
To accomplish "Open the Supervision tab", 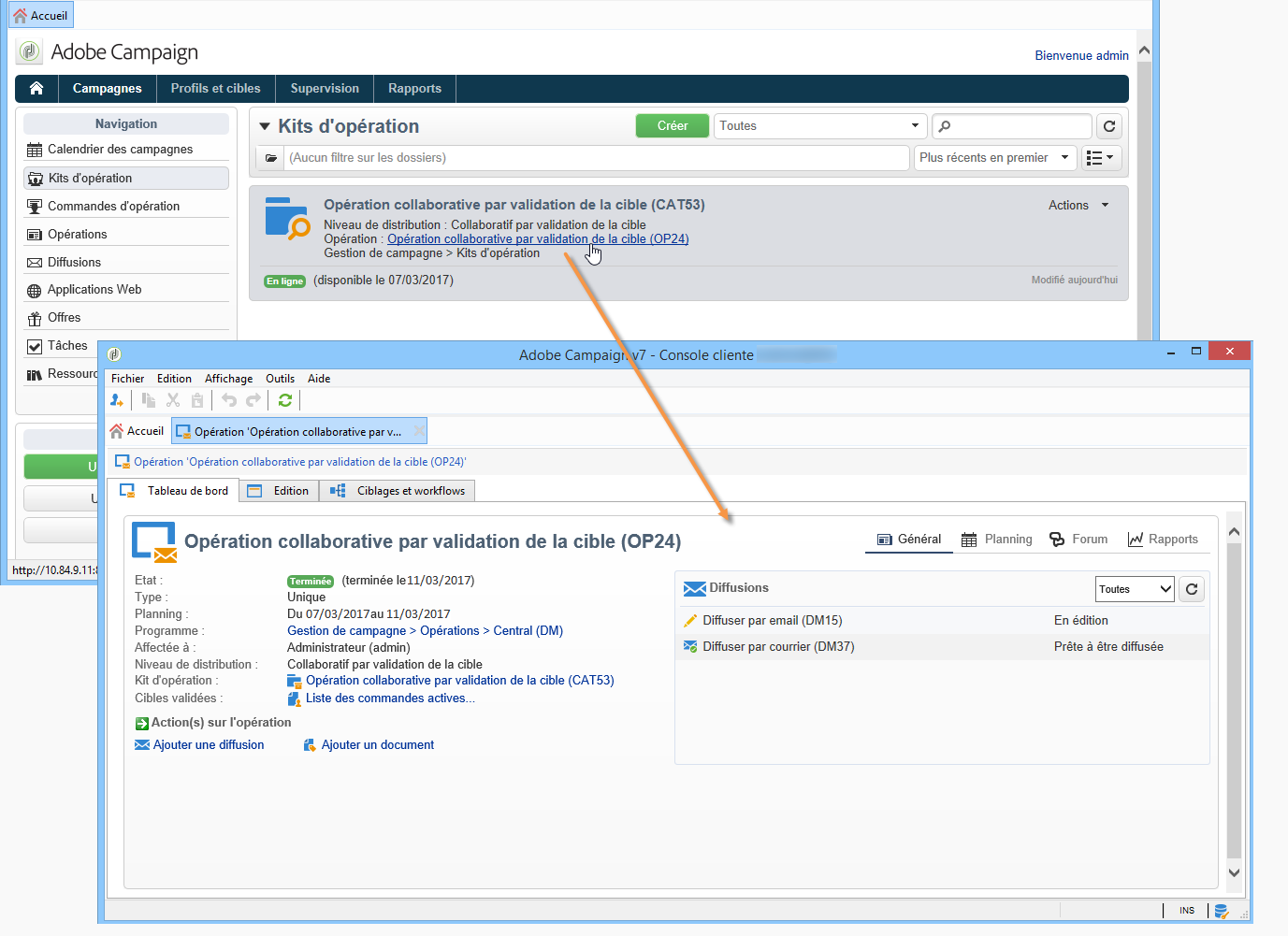I will [325, 89].
